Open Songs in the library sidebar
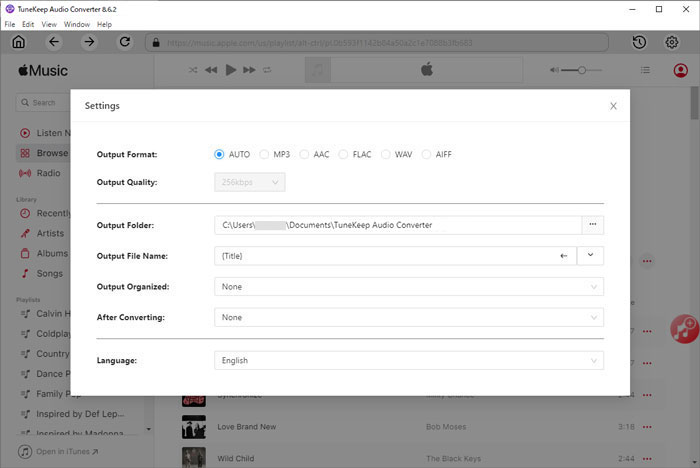Screen dimensions: 700x468 tap(44, 273)
